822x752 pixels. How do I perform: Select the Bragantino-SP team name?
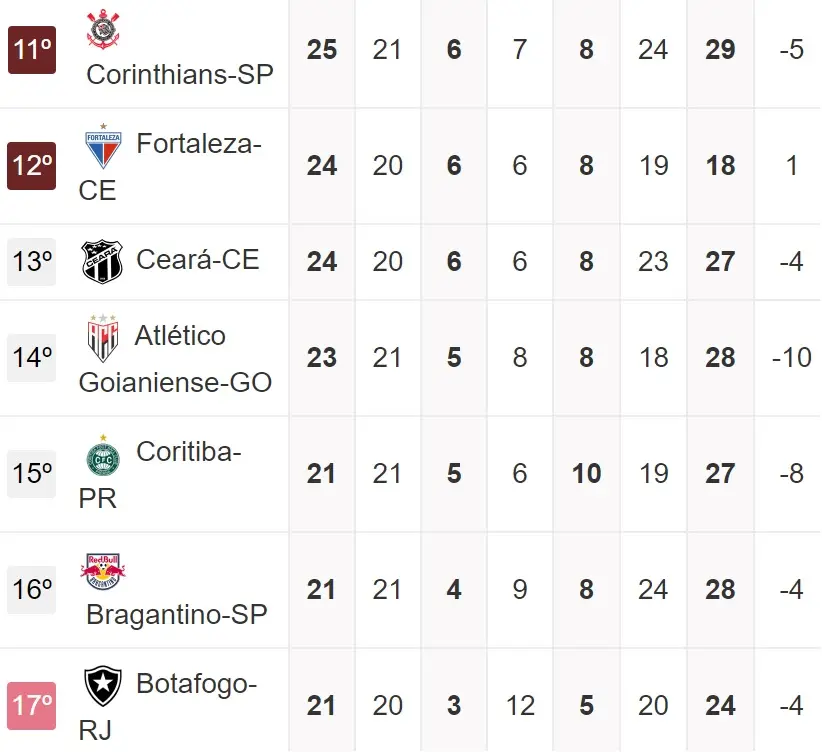point(177,614)
